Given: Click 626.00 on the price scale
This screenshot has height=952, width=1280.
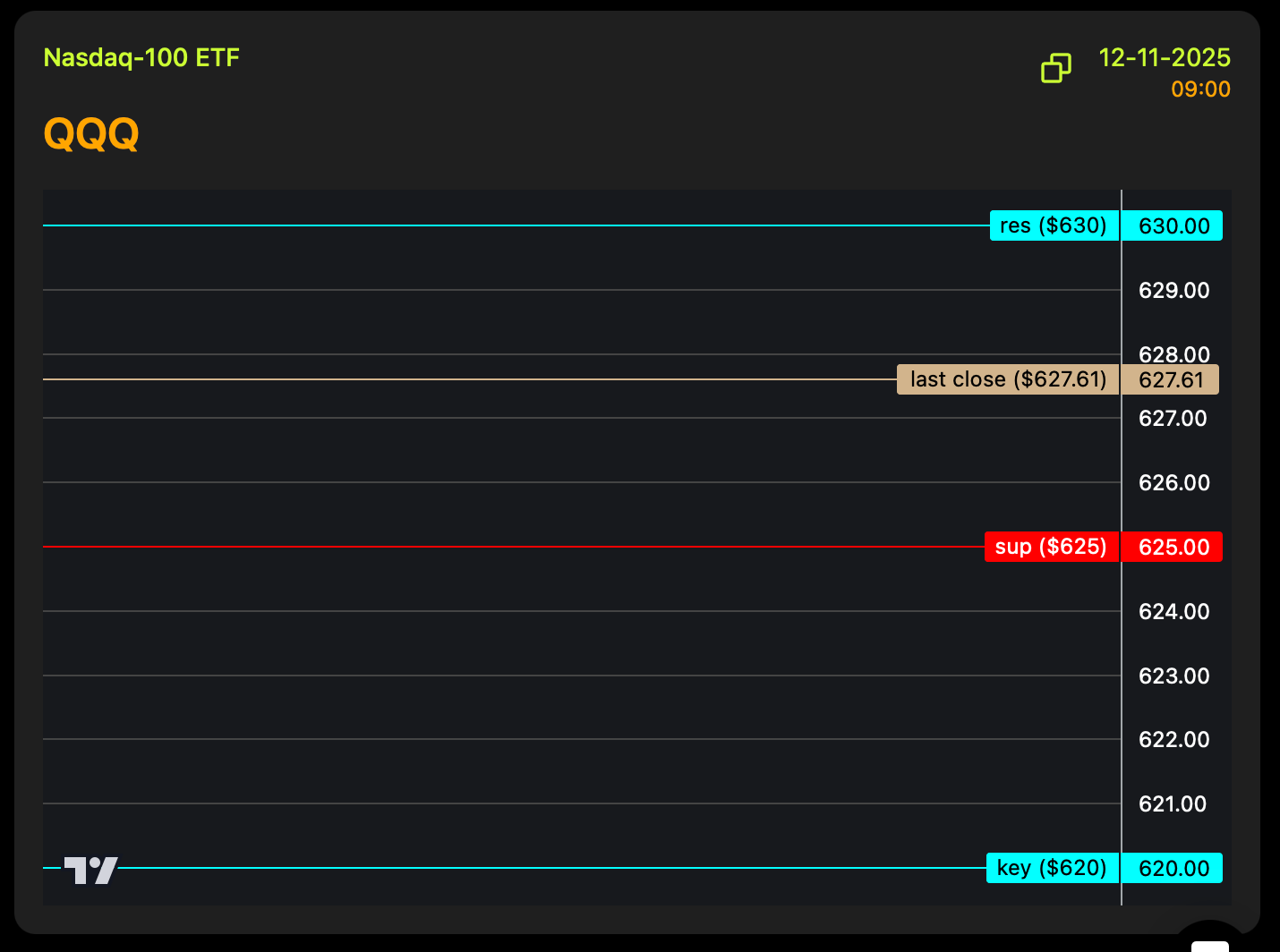Looking at the screenshot, I should [1173, 483].
